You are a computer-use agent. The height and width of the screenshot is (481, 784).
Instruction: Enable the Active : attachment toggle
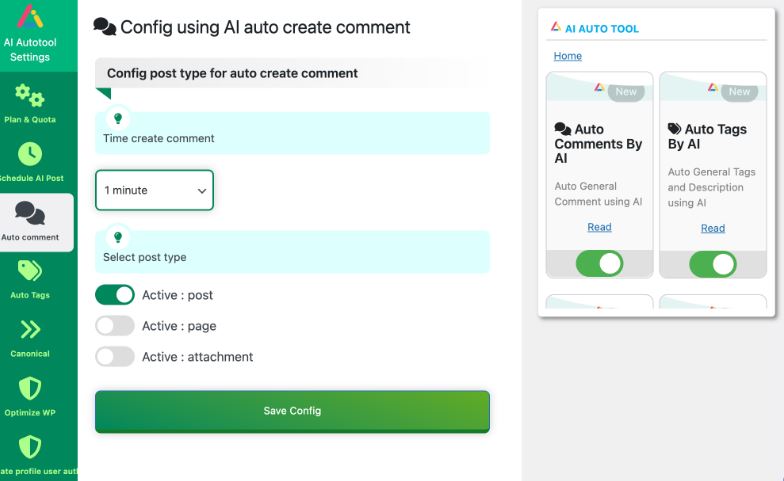point(115,357)
